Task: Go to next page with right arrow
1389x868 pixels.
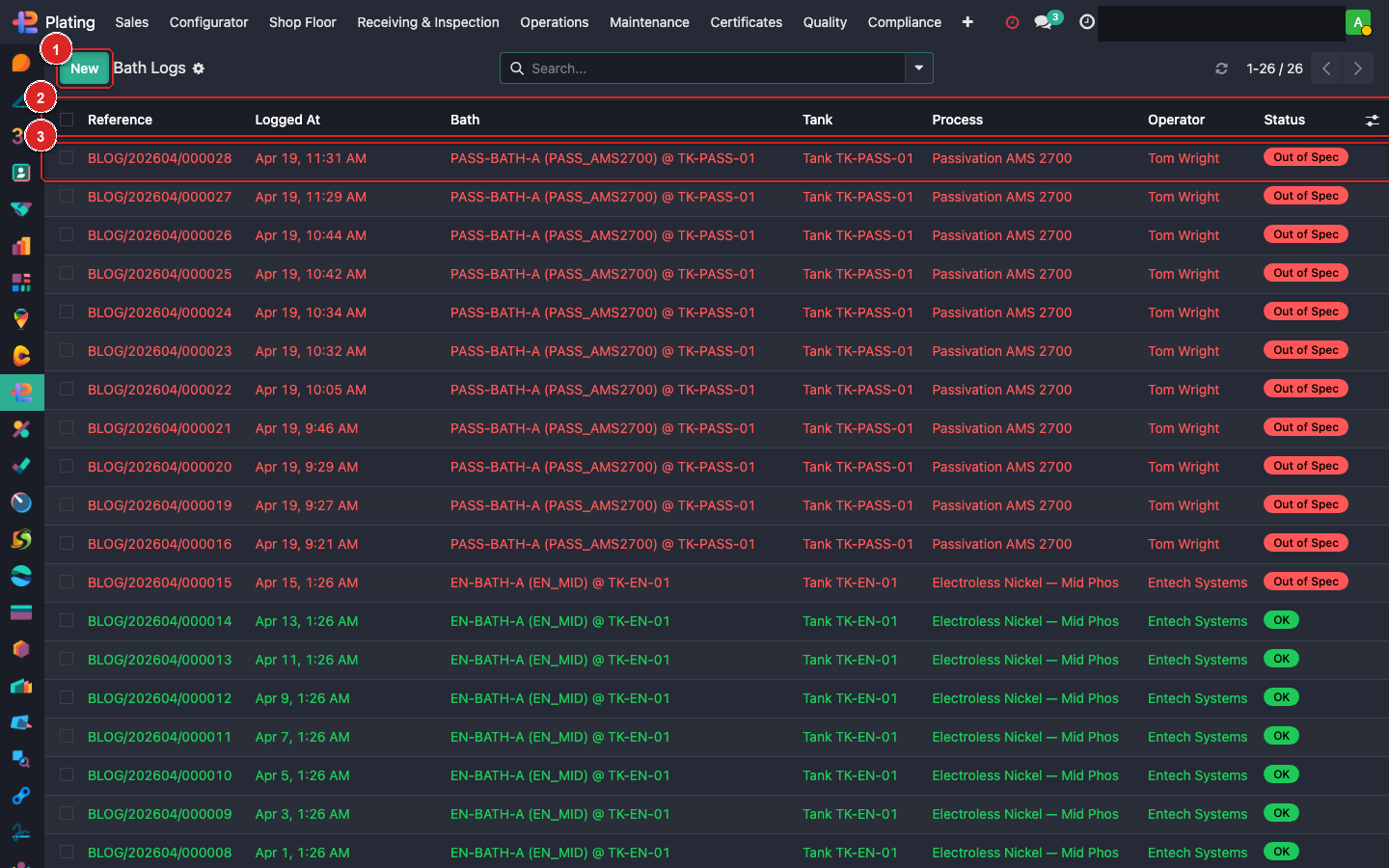Action: [x=1357, y=68]
